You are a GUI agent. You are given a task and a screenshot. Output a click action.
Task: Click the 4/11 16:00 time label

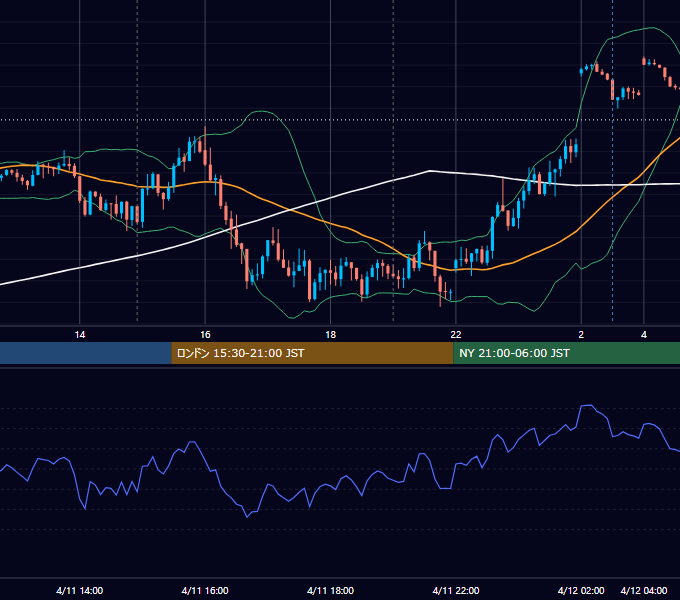click(x=205, y=590)
